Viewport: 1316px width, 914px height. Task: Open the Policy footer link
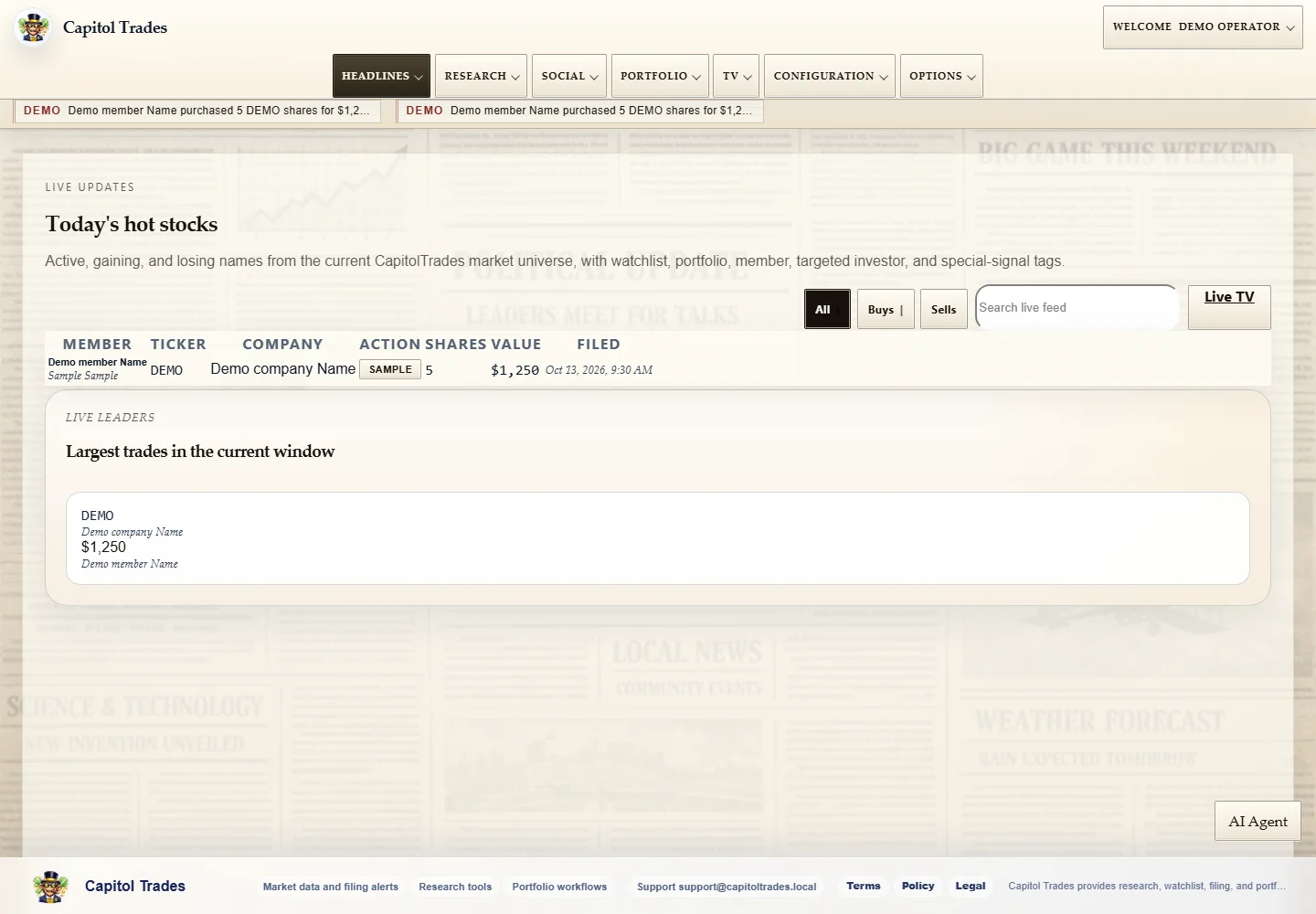click(918, 886)
